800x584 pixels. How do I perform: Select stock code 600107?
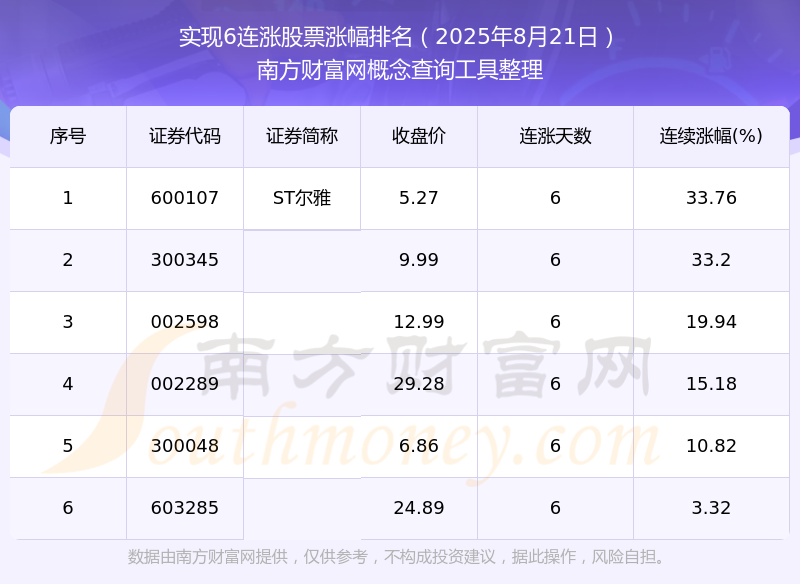185,198
